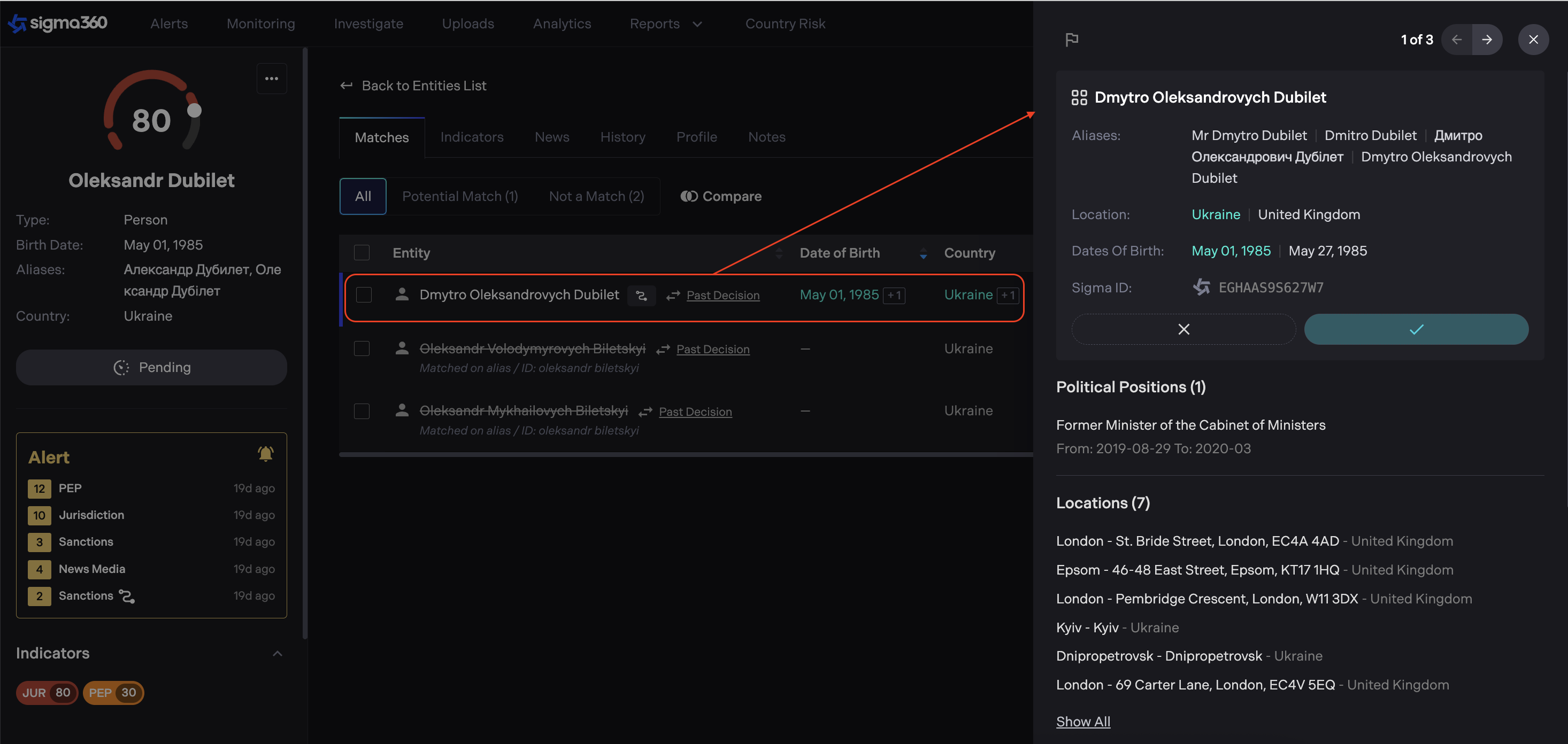Viewport: 1568px width, 744px height.
Task: Open the Country Risk menu item
Action: [785, 24]
